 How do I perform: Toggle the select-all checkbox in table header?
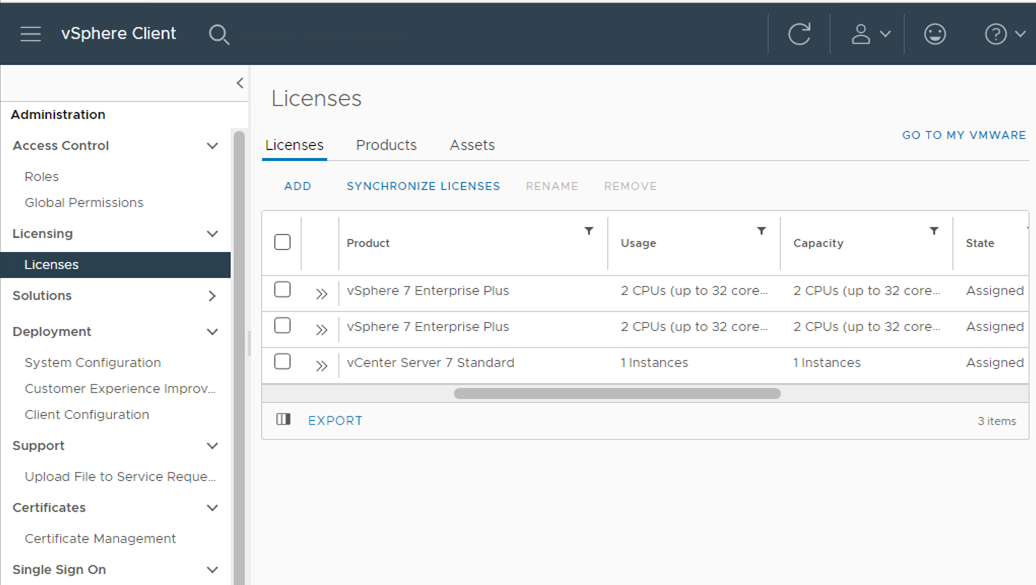point(282,242)
